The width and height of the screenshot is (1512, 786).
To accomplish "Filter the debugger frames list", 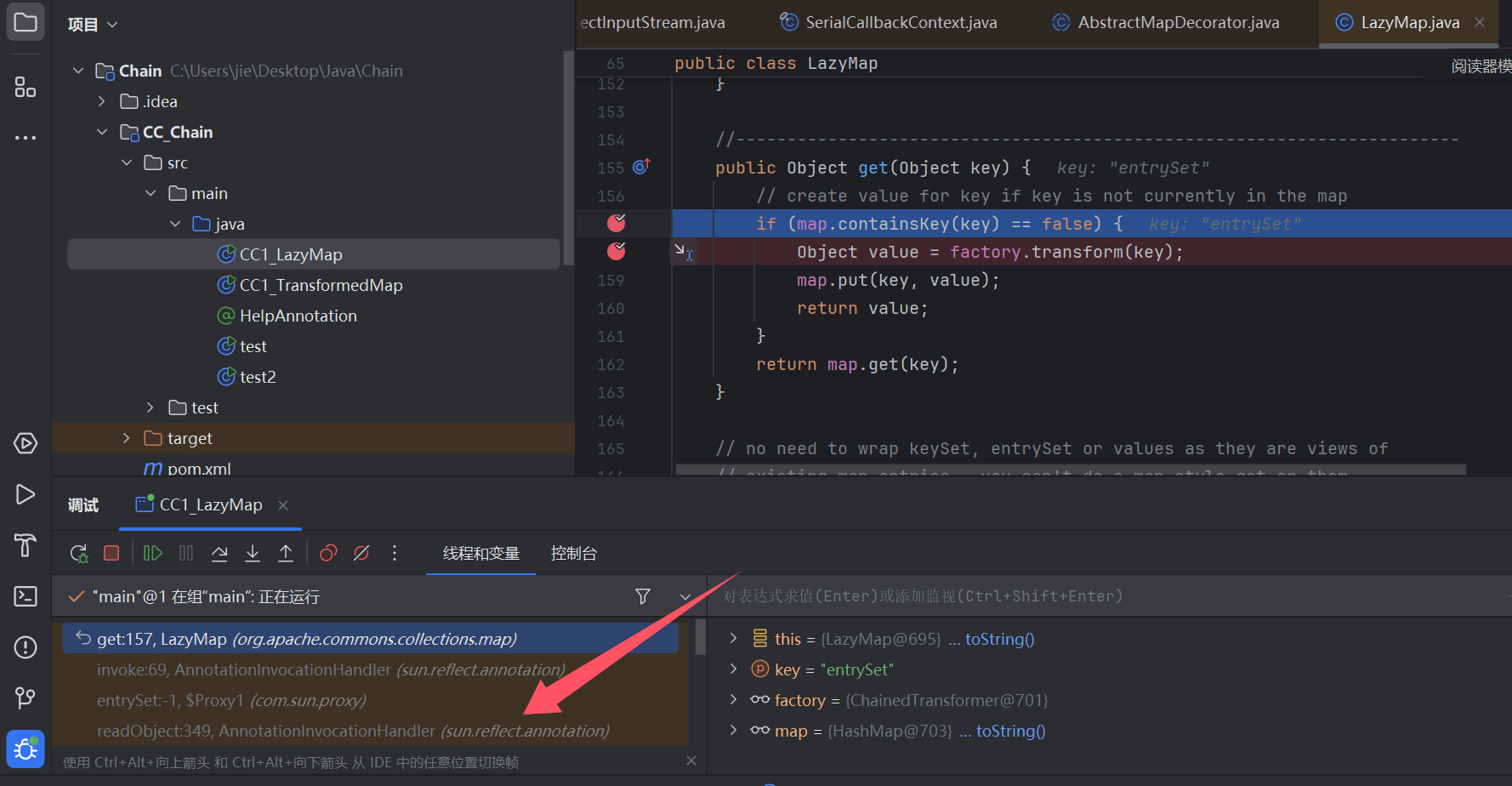I will click(643, 596).
